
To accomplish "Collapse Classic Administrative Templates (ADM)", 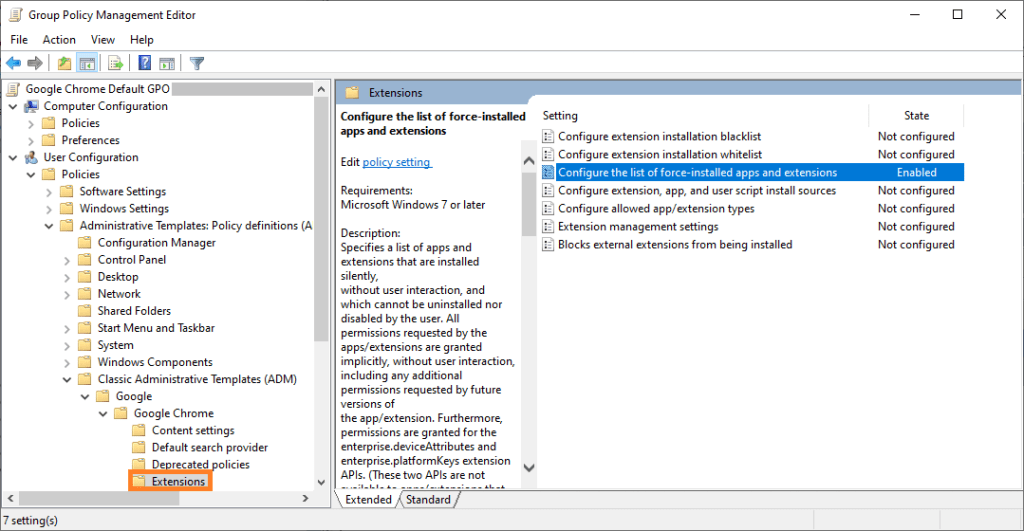I will [x=67, y=379].
